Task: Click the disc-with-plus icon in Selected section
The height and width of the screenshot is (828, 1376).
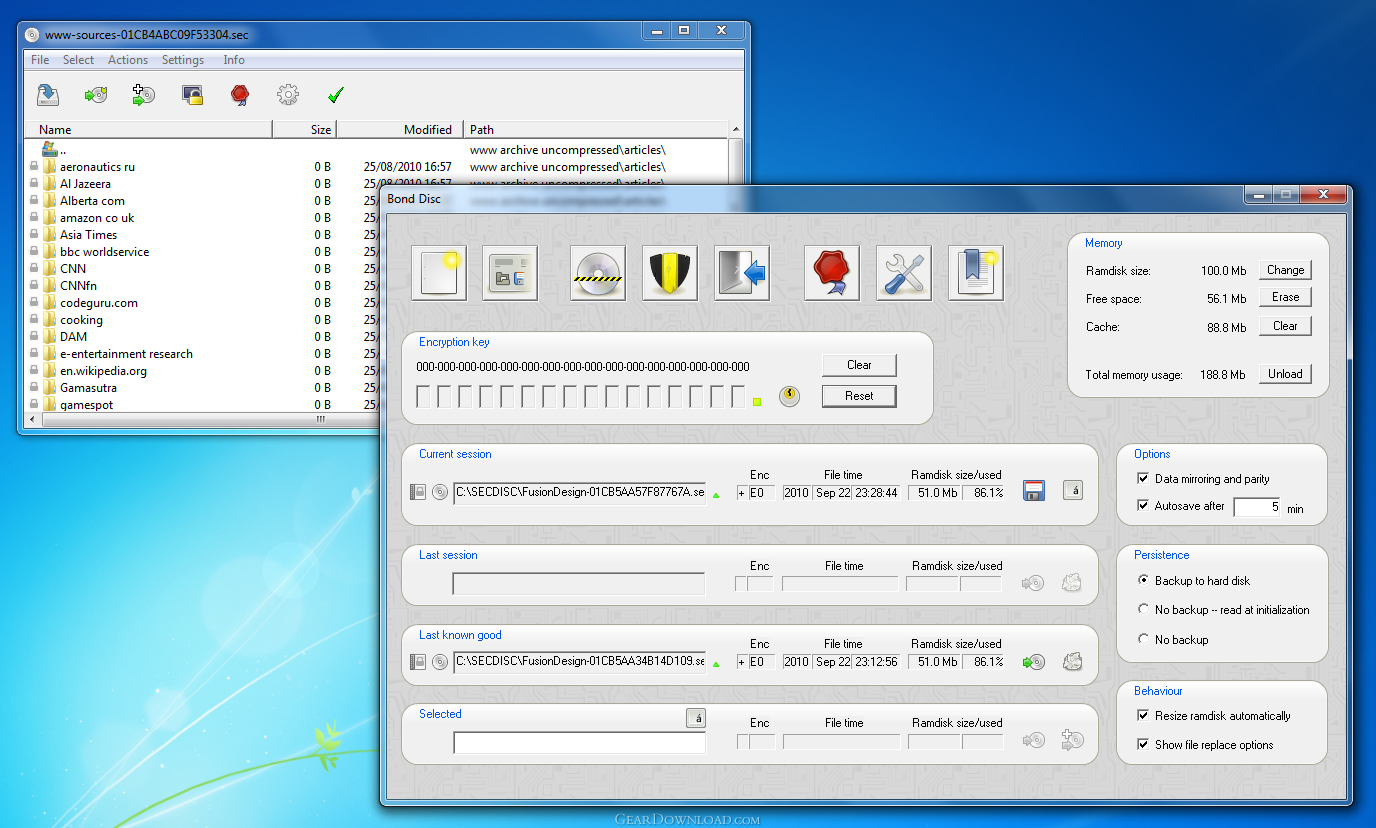Action: pyautogui.click(x=1072, y=740)
